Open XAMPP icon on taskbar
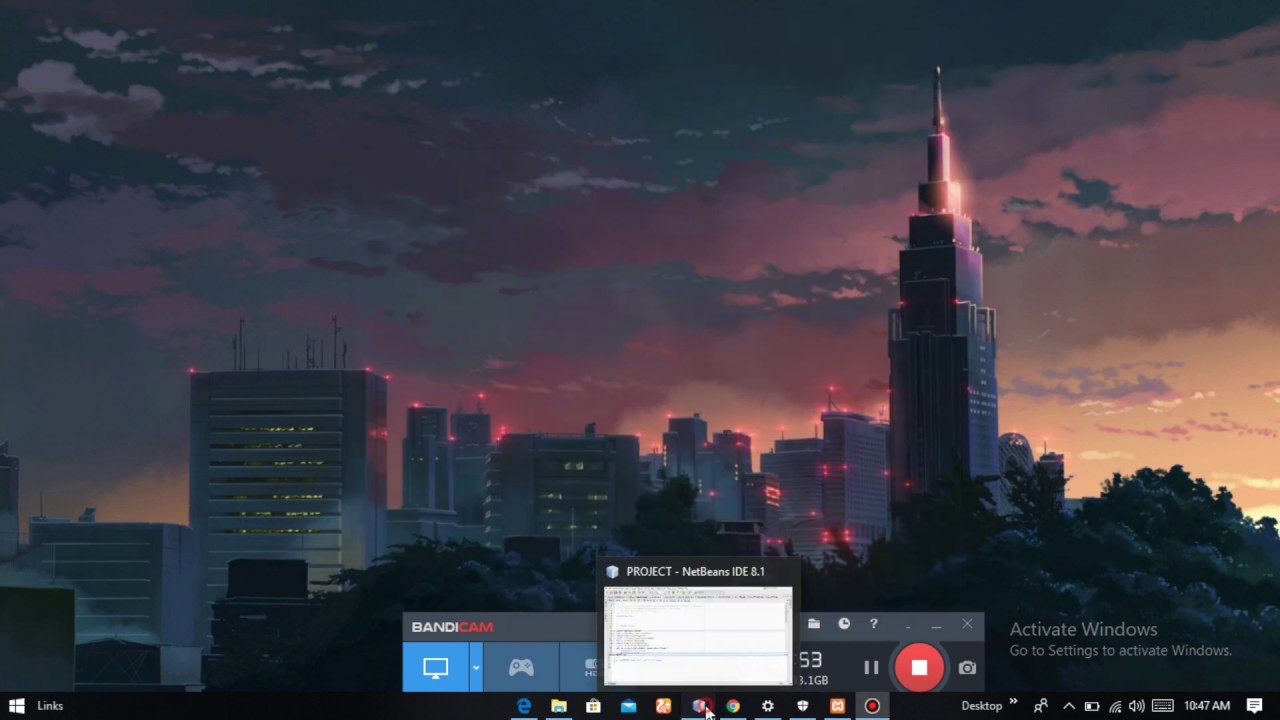This screenshot has width=1280, height=720. [837, 706]
